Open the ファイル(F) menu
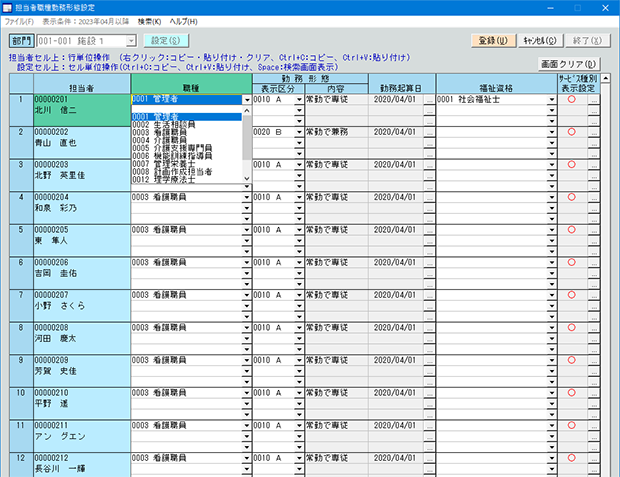Screen dimensions: 620x477 click(x=19, y=21)
